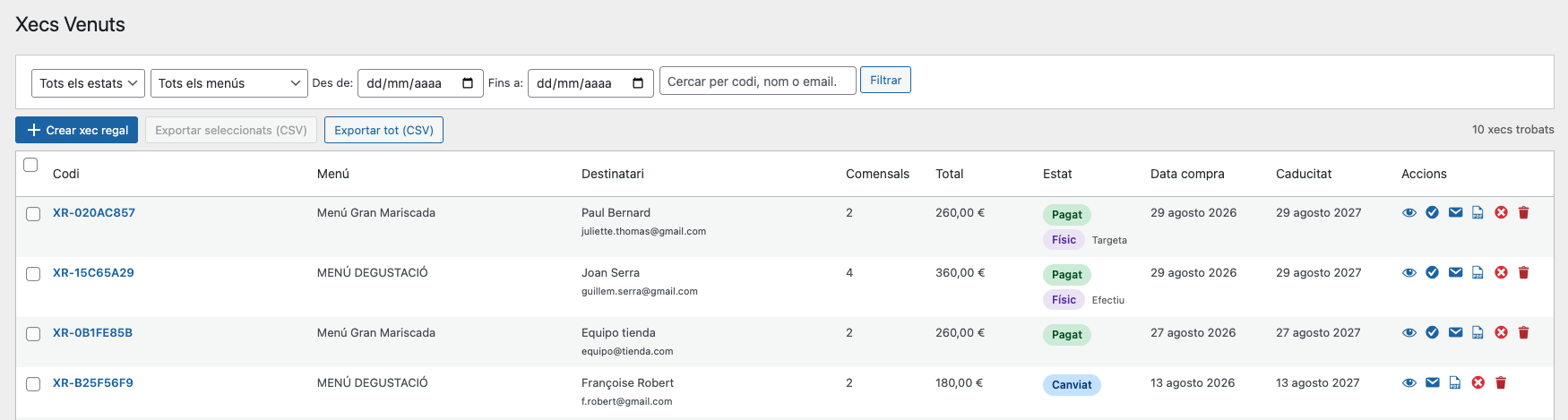Viewport: 1568px width, 420px height.
Task: Click recipient name 'Françoise Robert'
Action: 627,382
